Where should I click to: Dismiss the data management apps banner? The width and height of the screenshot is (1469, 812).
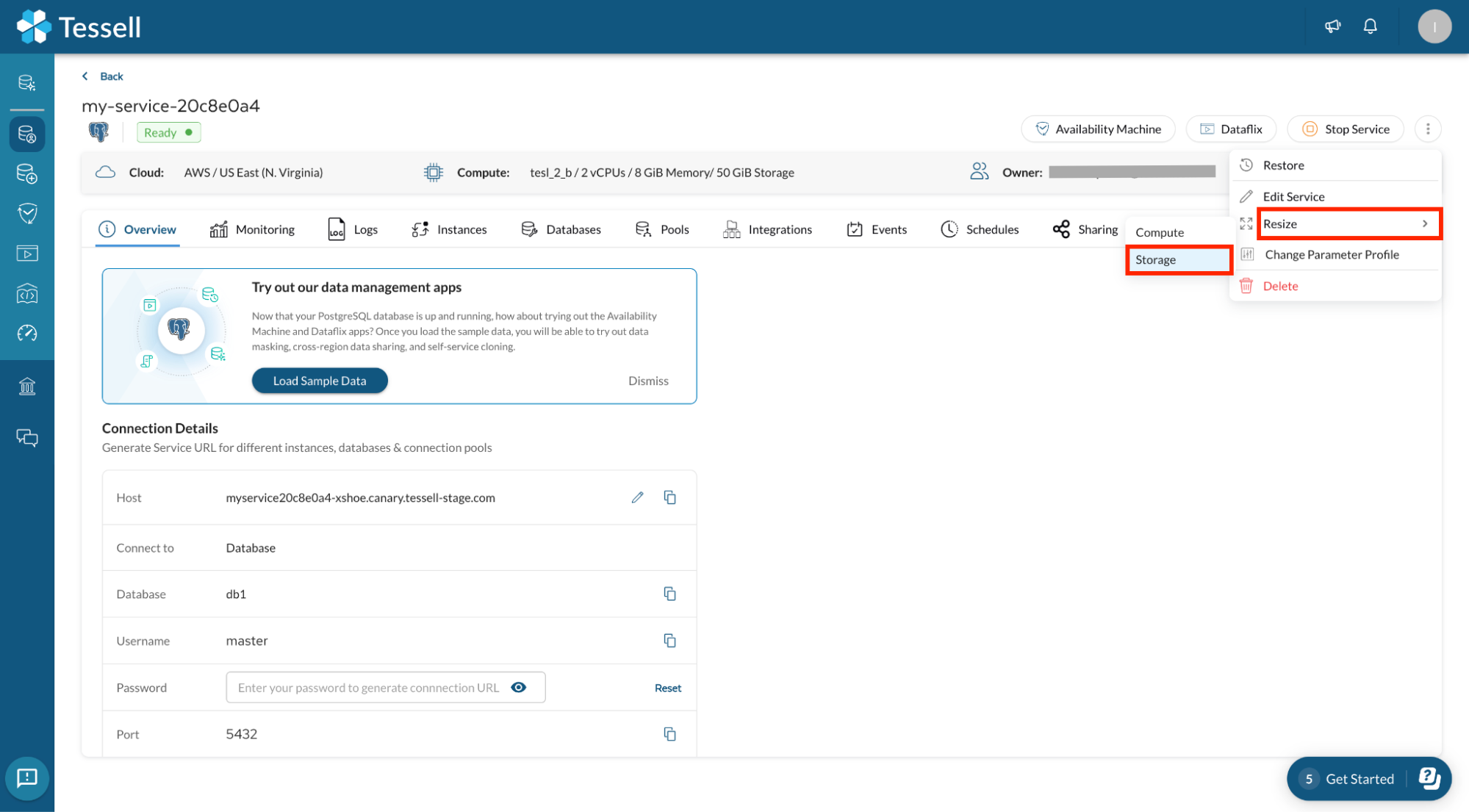pos(648,381)
